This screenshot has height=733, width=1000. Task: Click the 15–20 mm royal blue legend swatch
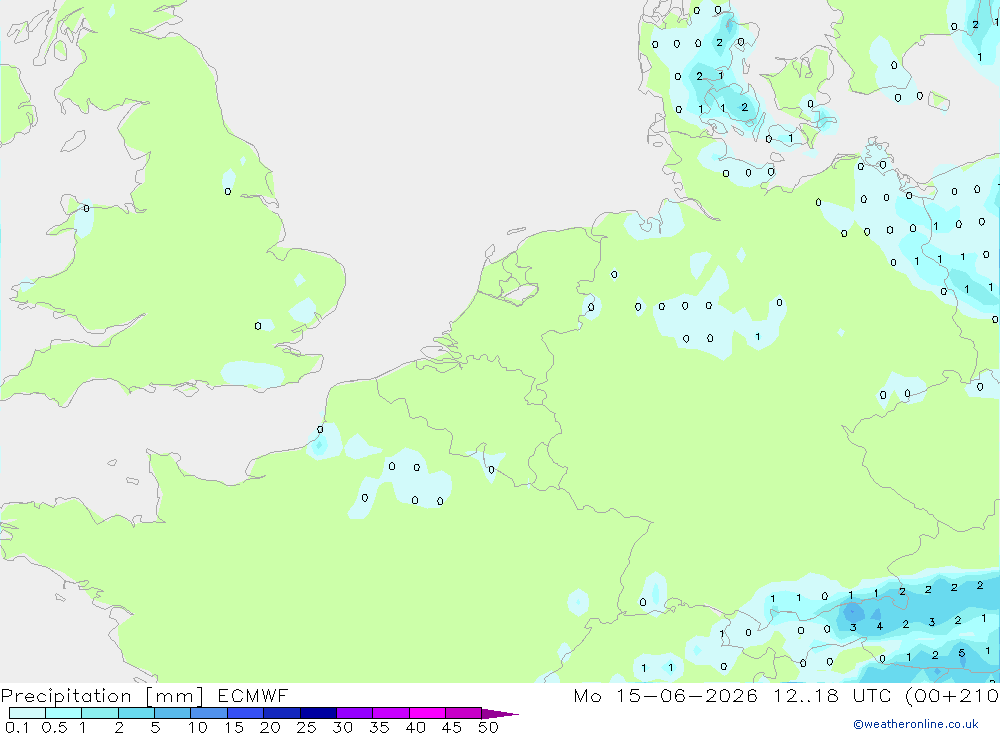246,713
